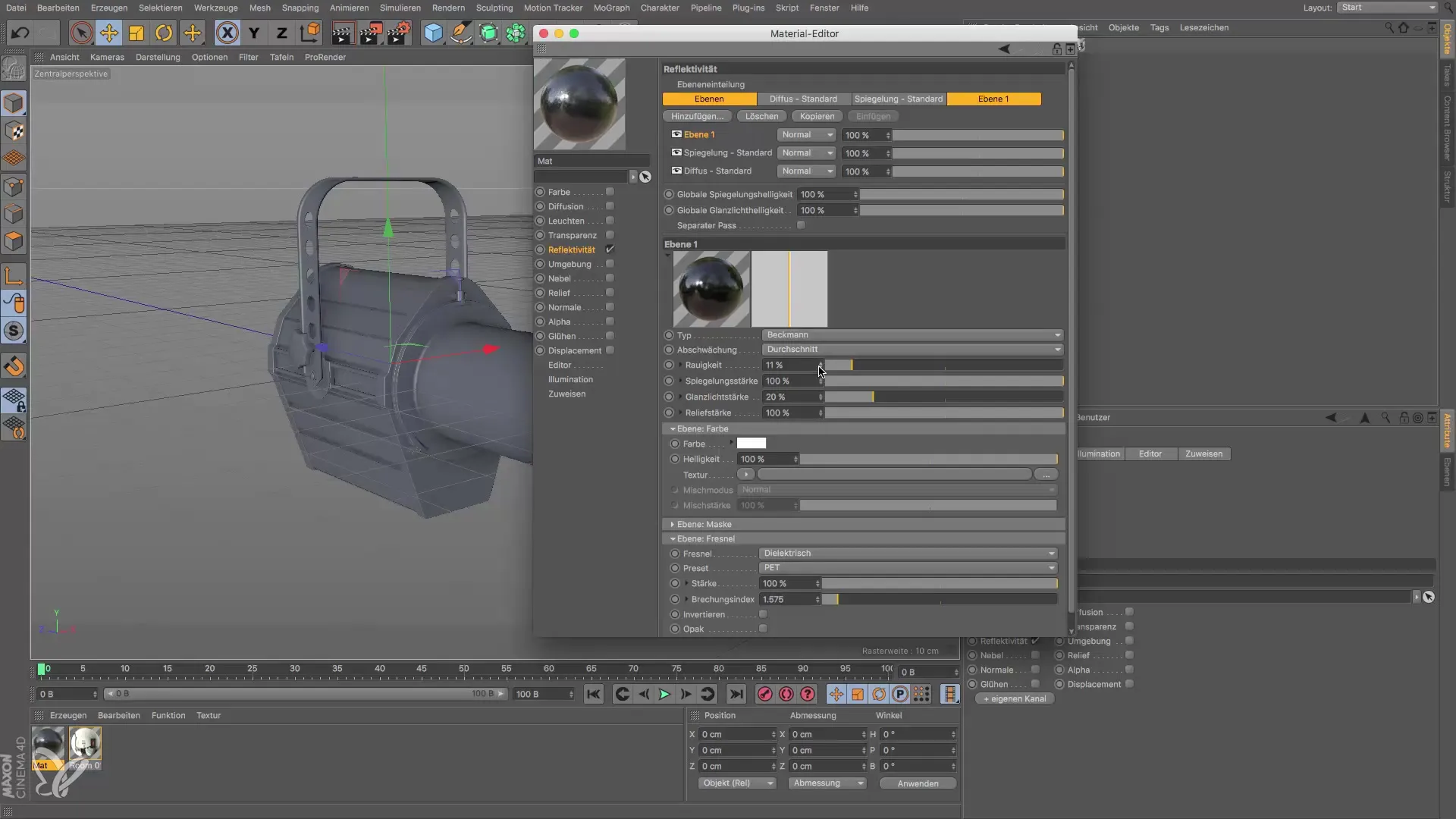Go to start of timeline
Viewport: 1456px width, 819px height.
(x=594, y=694)
